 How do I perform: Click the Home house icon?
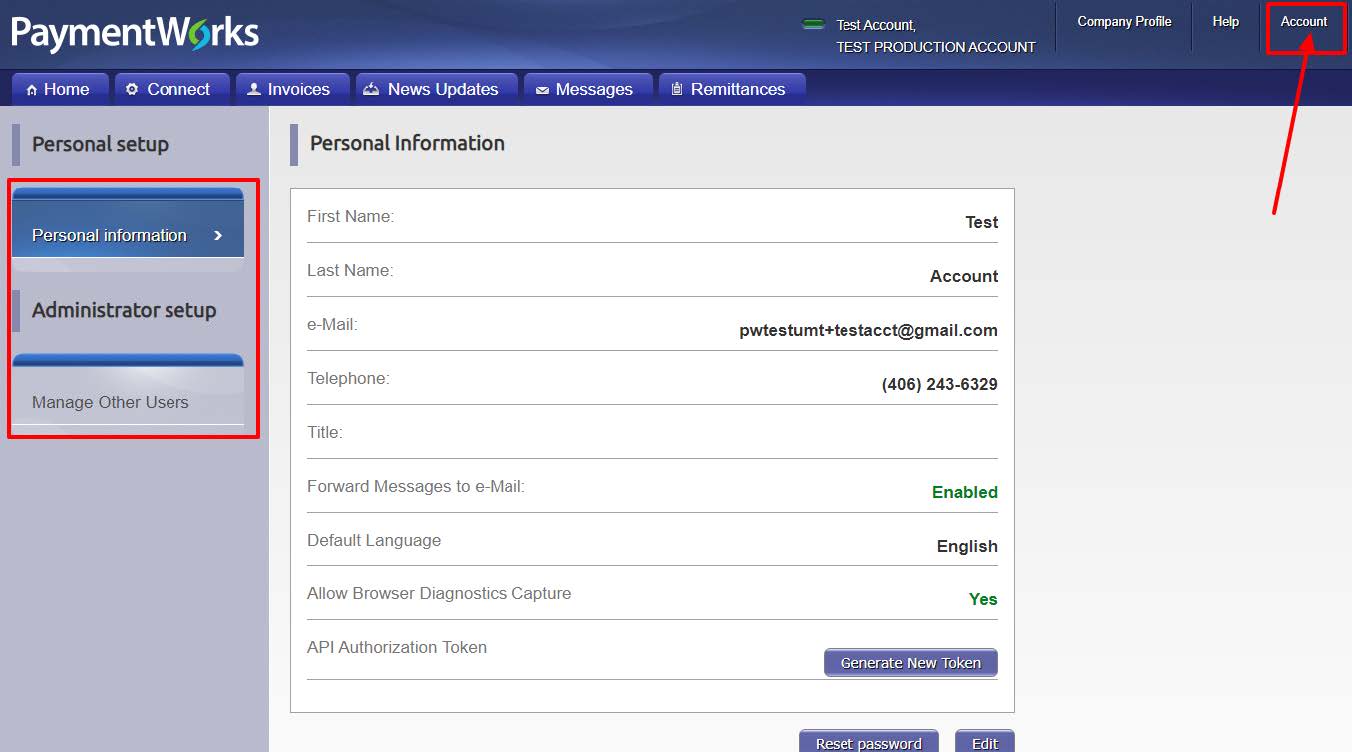tap(32, 89)
